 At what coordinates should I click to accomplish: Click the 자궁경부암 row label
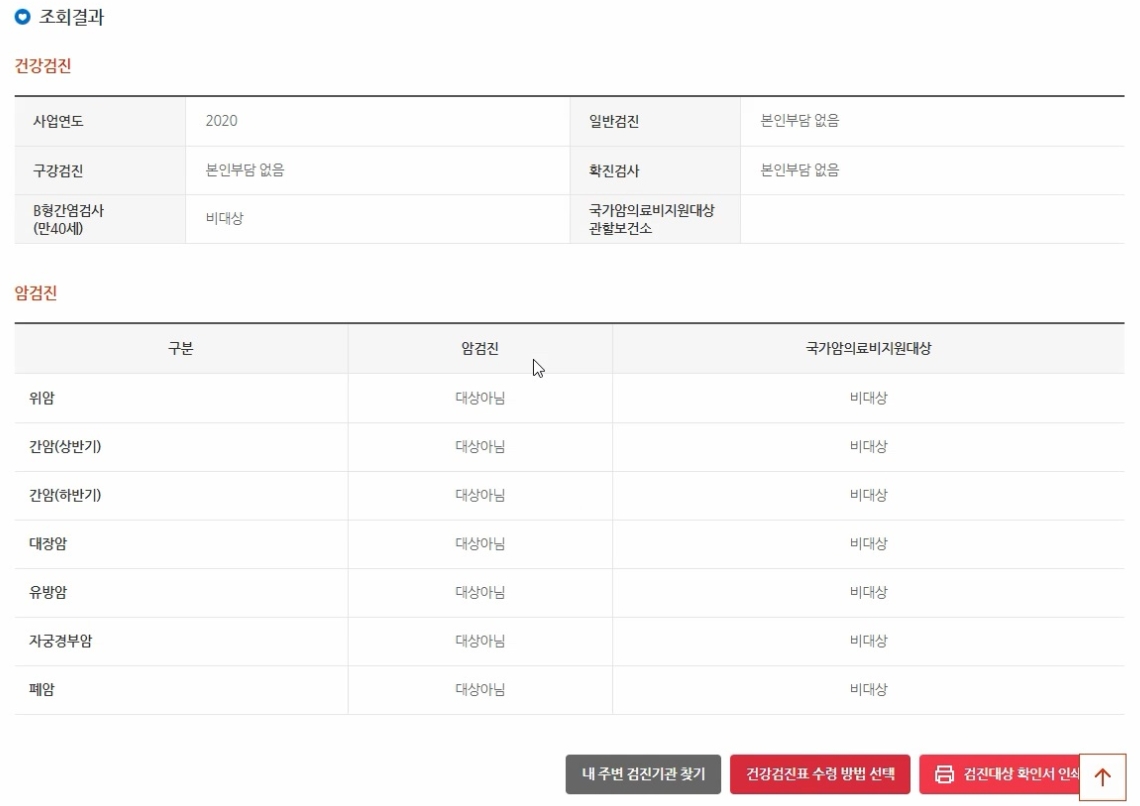coord(60,642)
